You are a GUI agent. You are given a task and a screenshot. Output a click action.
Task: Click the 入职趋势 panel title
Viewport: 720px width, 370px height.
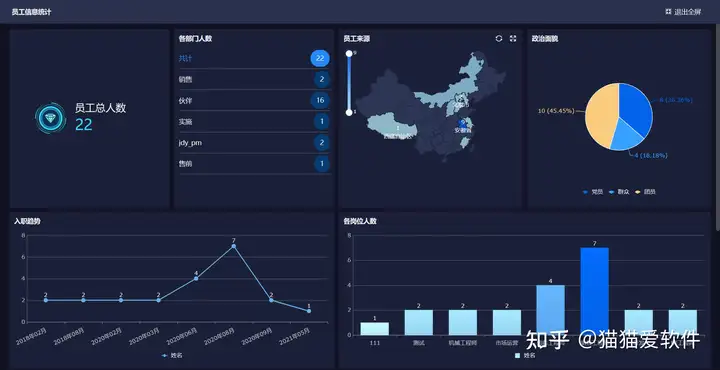click(x=27, y=221)
